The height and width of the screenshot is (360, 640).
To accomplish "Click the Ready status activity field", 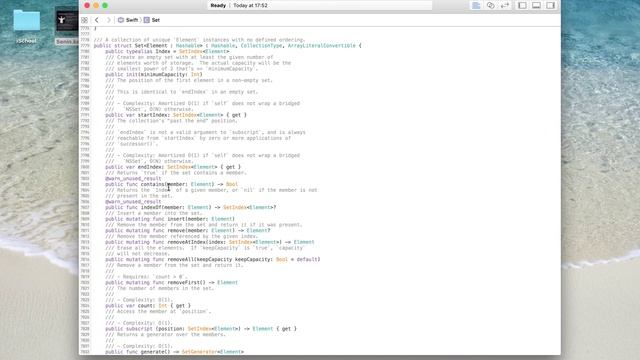I will [x=320, y=5].
